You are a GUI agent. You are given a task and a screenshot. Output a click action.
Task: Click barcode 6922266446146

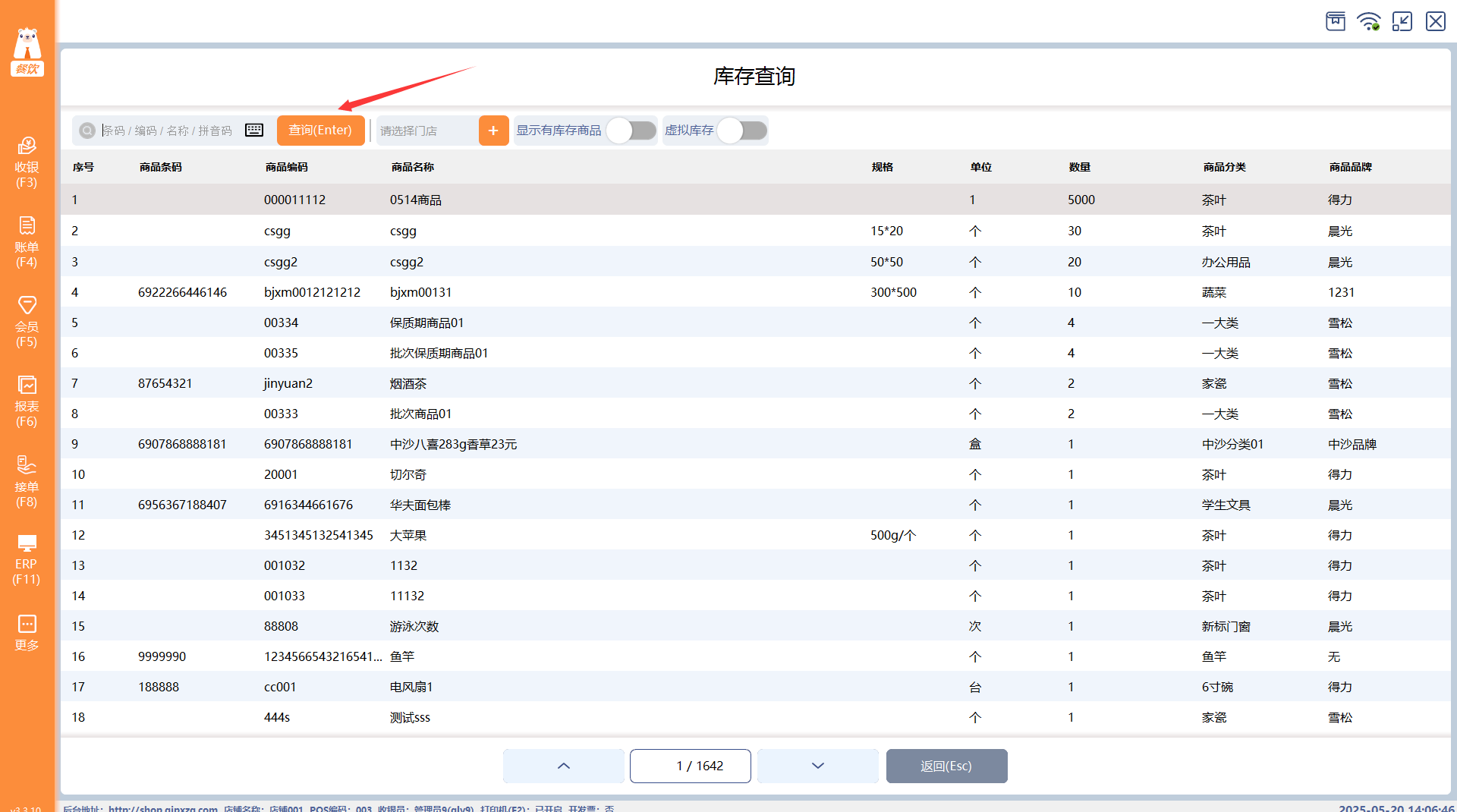182,292
